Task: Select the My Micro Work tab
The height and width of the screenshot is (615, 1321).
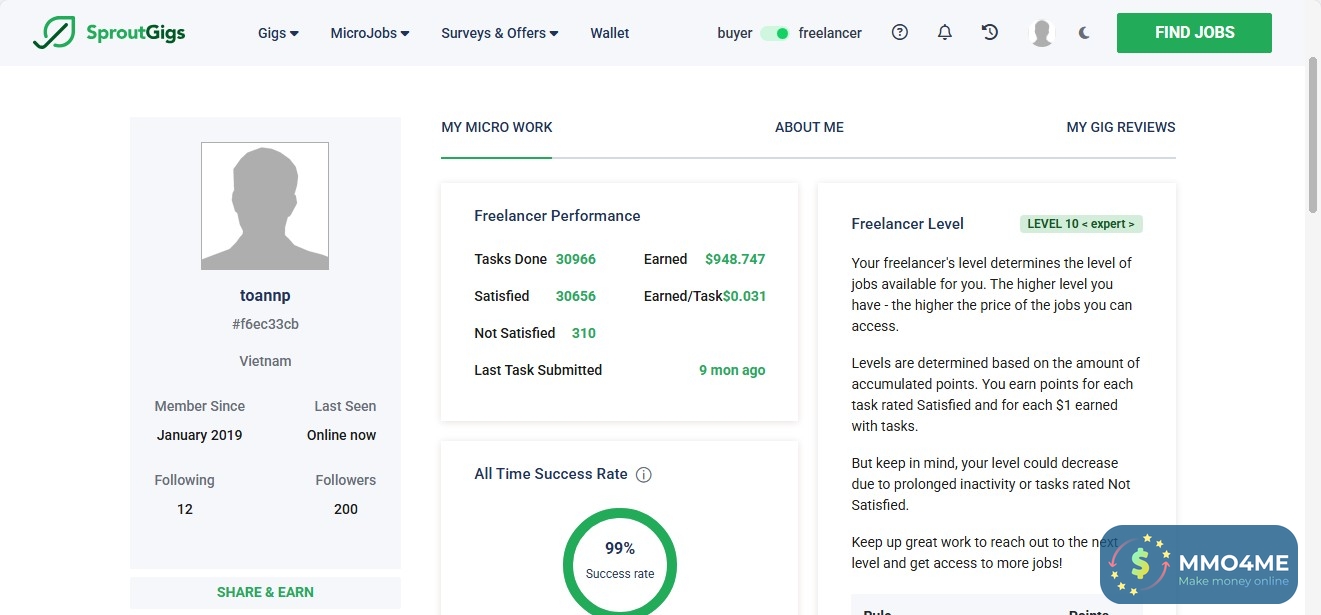Action: point(497,127)
